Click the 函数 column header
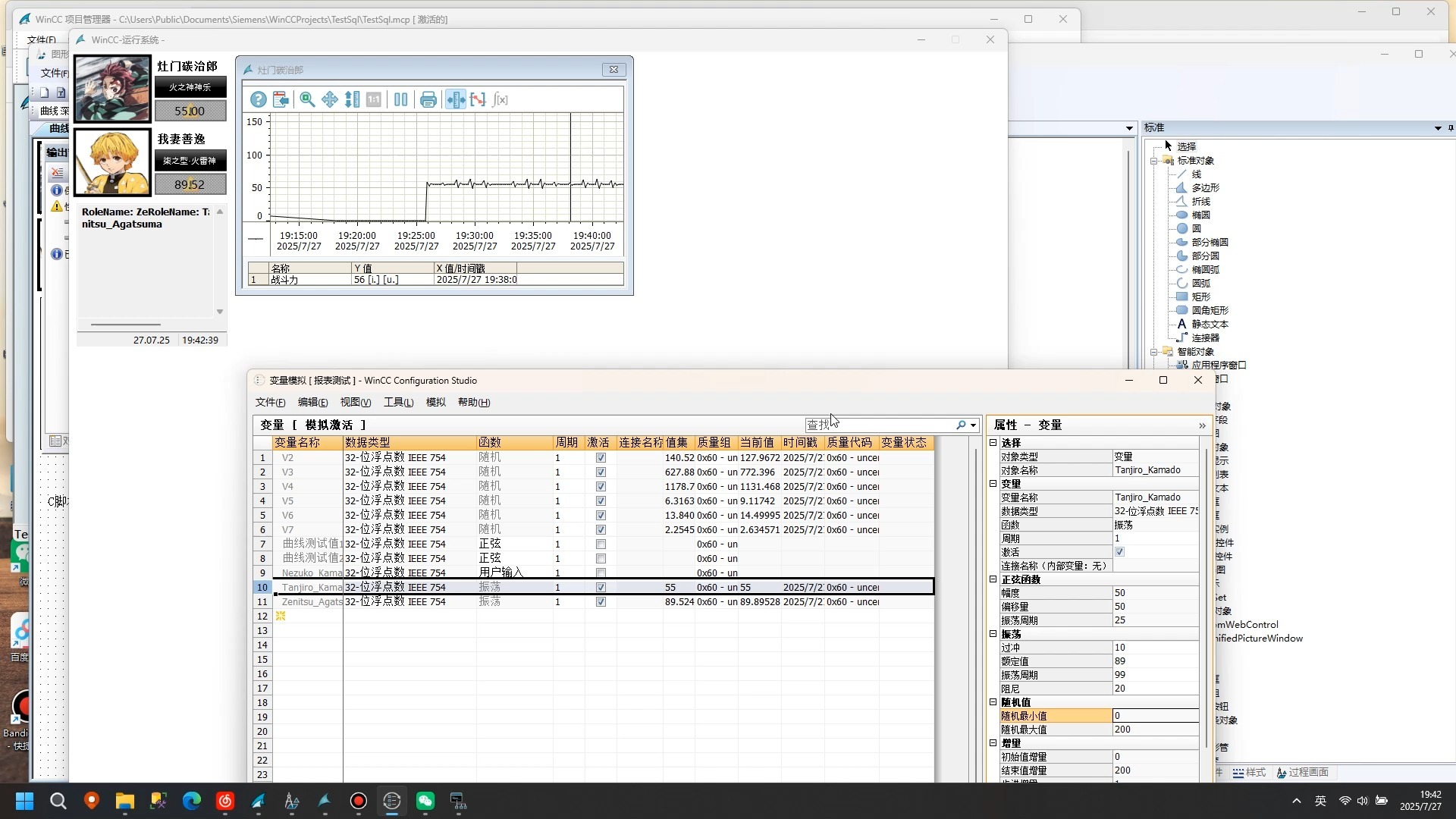The image size is (1456, 819). [515, 443]
